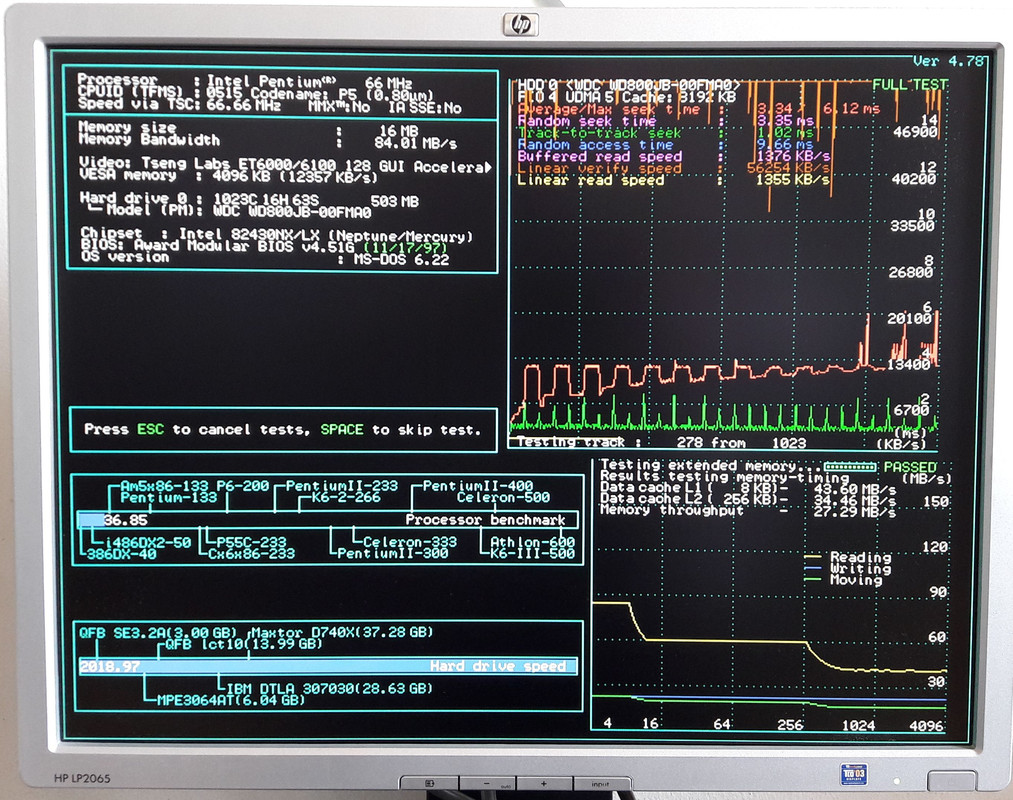Click the 'MS-DOS 6.22' OS version
The height and width of the screenshot is (800, 1013).
pyautogui.click(x=401, y=259)
